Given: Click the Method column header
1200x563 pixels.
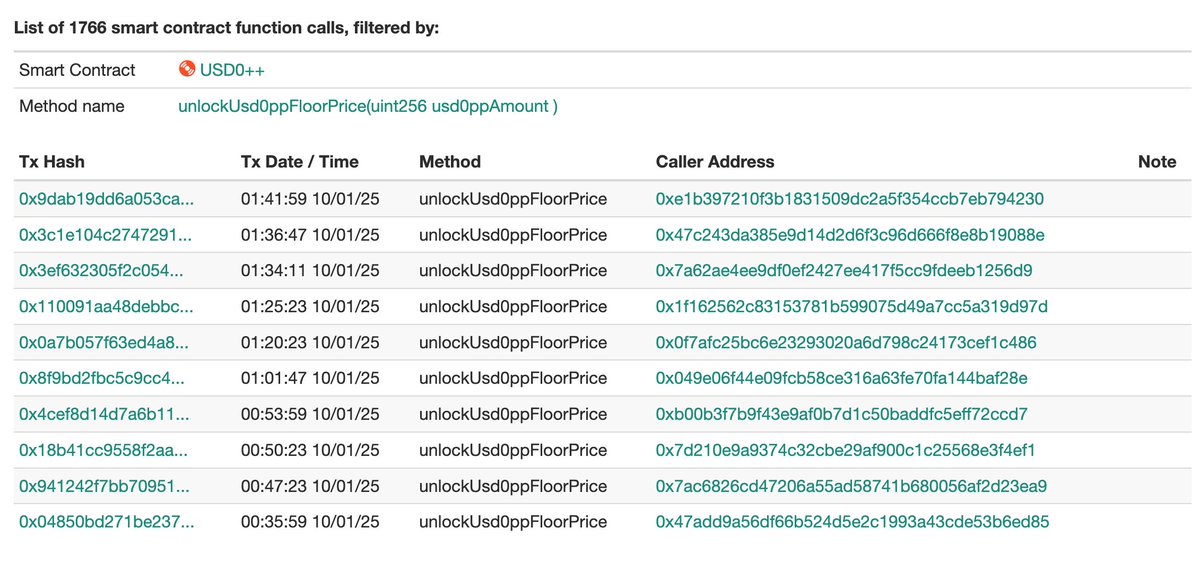Looking at the screenshot, I should coord(450,161).
